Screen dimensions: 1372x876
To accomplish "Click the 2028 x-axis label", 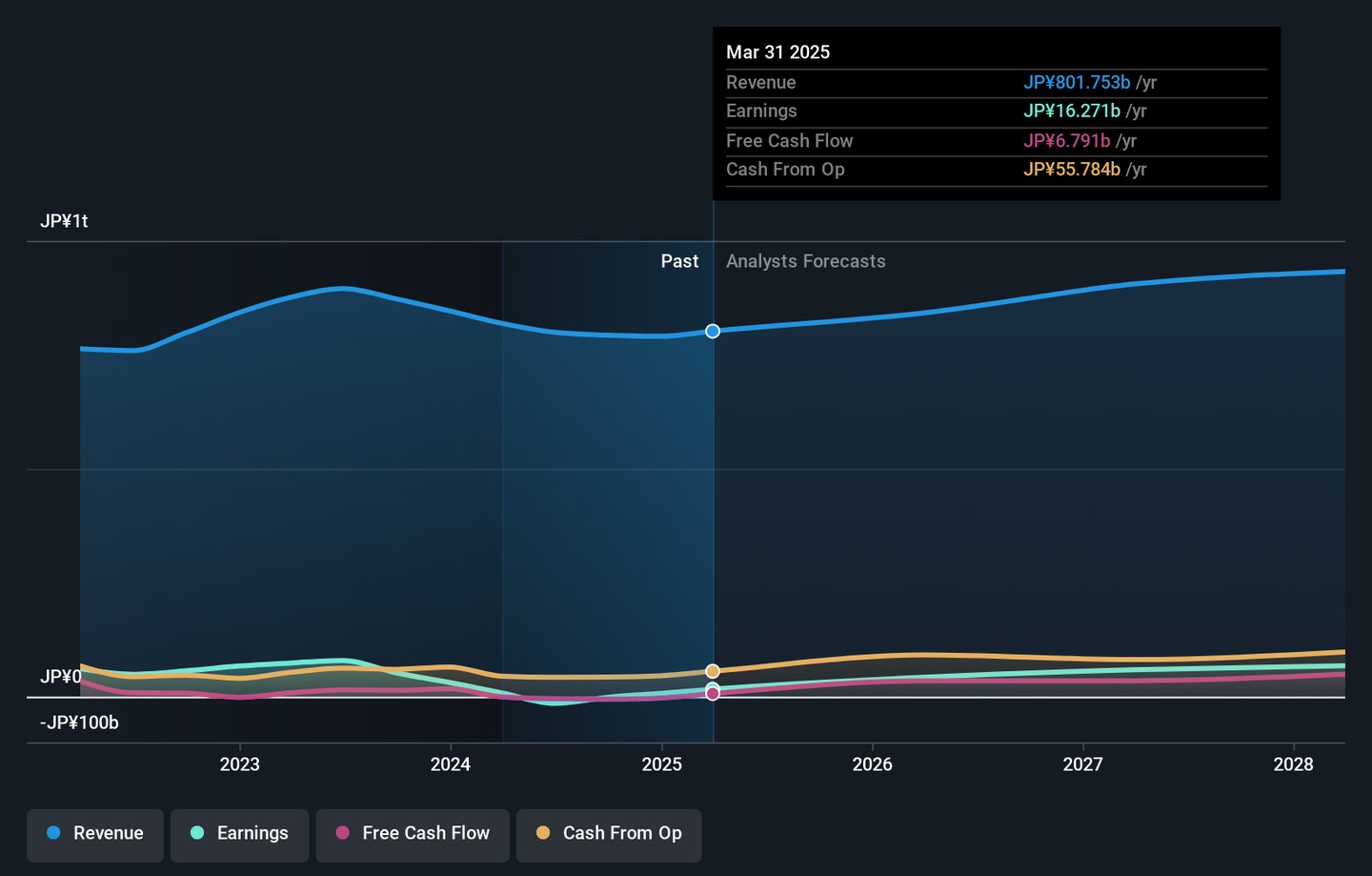I will click(x=1293, y=764).
